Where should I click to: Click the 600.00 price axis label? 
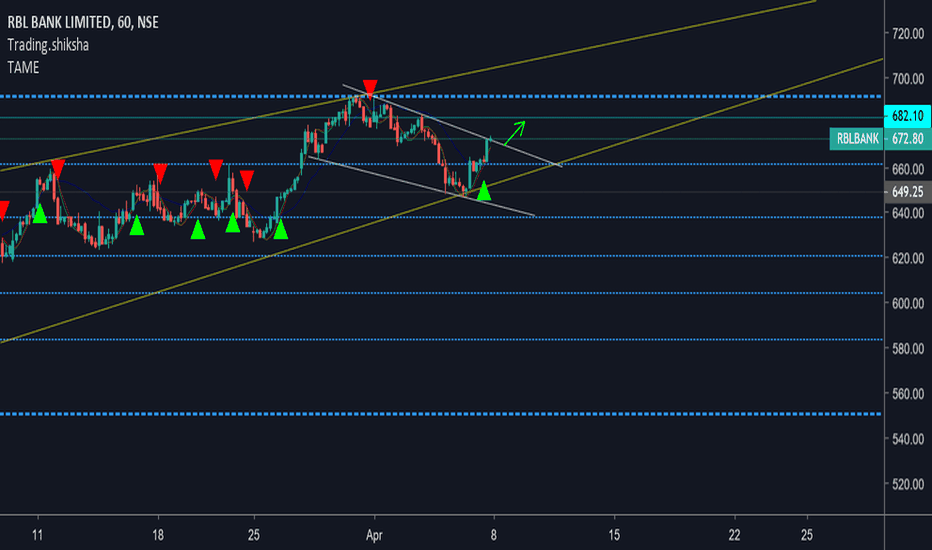[x=908, y=303]
